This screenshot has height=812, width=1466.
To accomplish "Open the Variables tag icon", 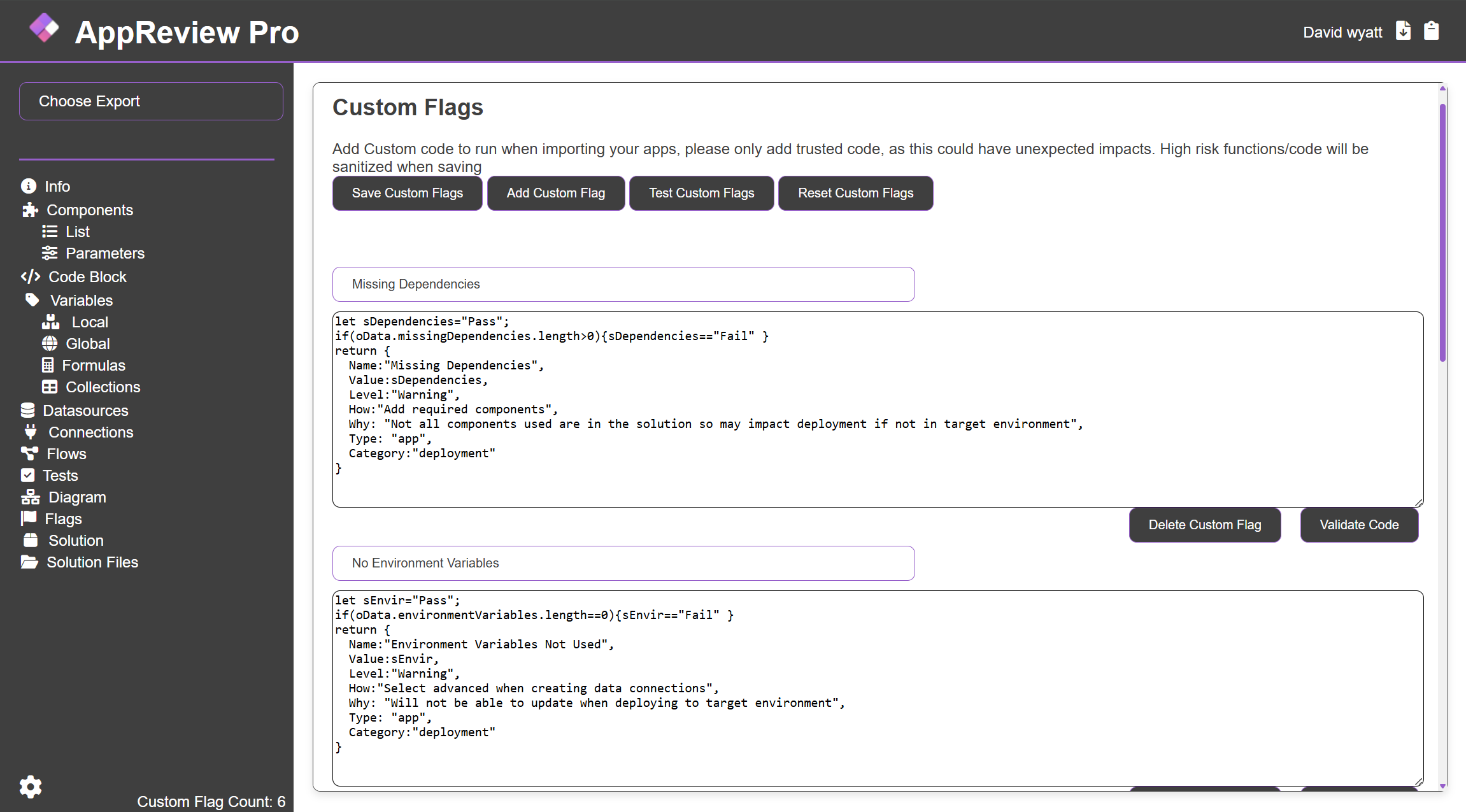I will tap(31, 299).
